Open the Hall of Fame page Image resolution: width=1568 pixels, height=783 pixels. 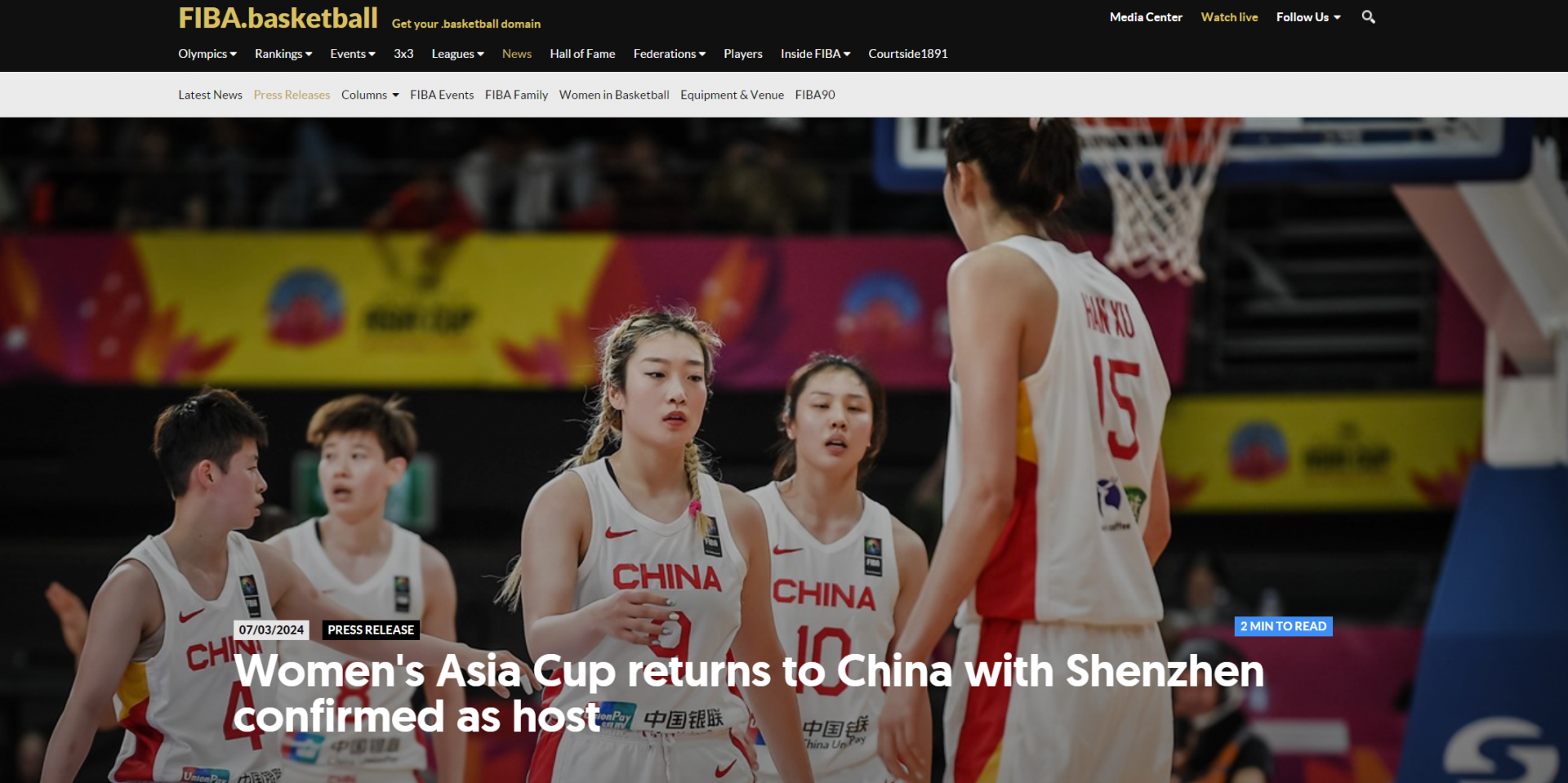[582, 54]
